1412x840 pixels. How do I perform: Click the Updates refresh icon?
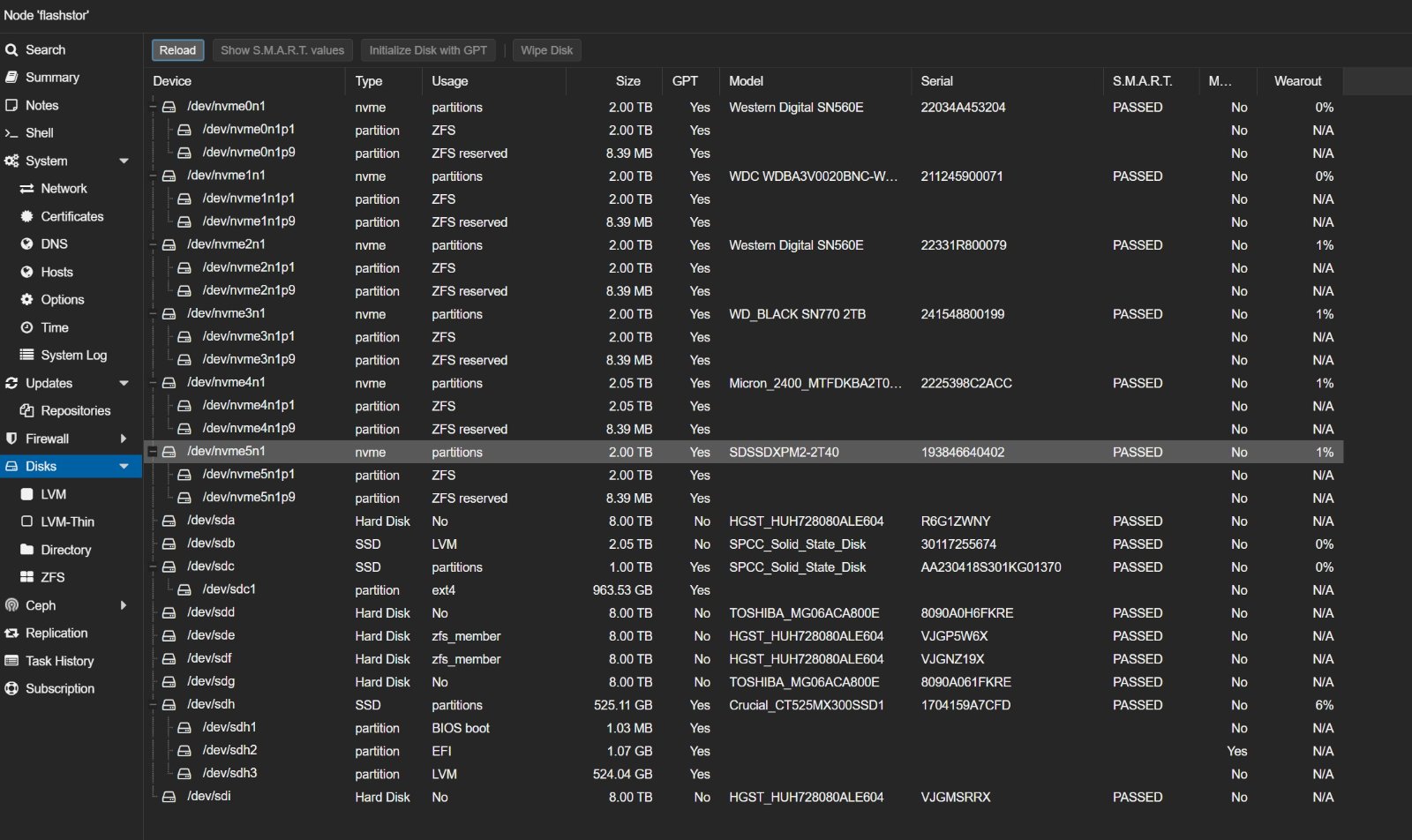pyautogui.click(x=11, y=383)
